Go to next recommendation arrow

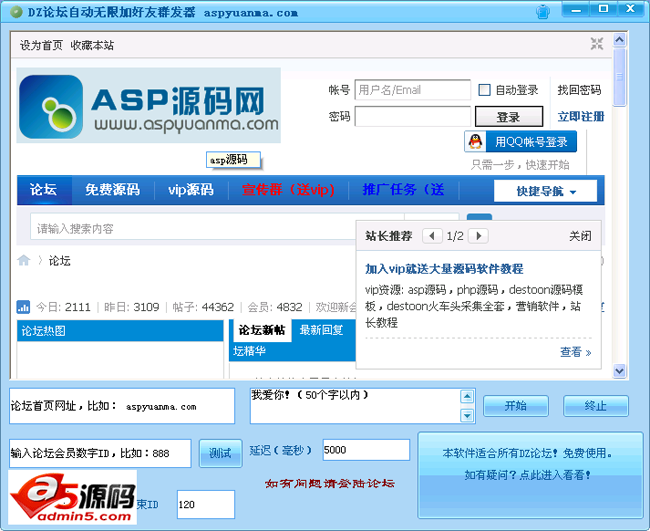tap(478, 236)
